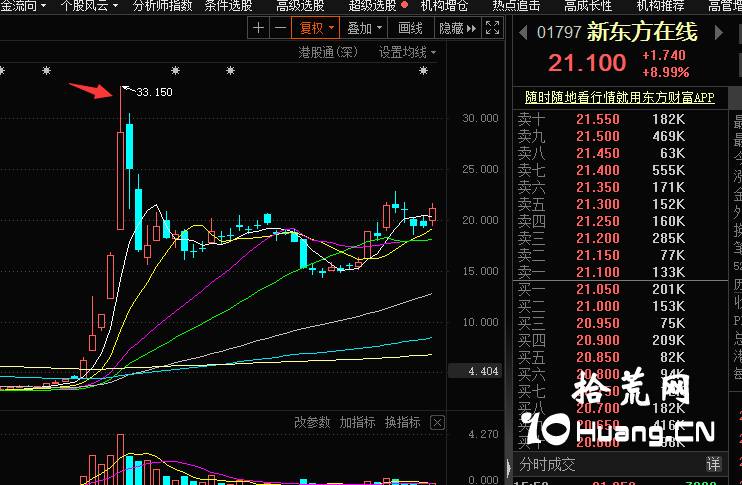
Task: Click the 4.404 price axis marker
Action: [x=475, y=371]
